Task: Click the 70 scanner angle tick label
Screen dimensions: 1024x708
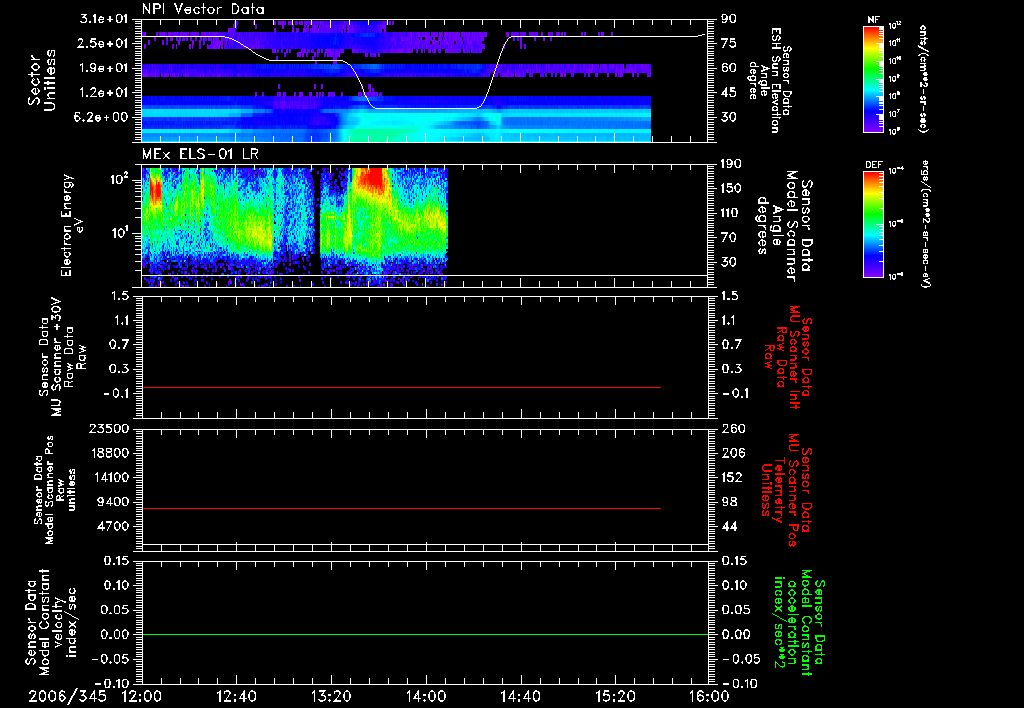Action: [729, 238]
